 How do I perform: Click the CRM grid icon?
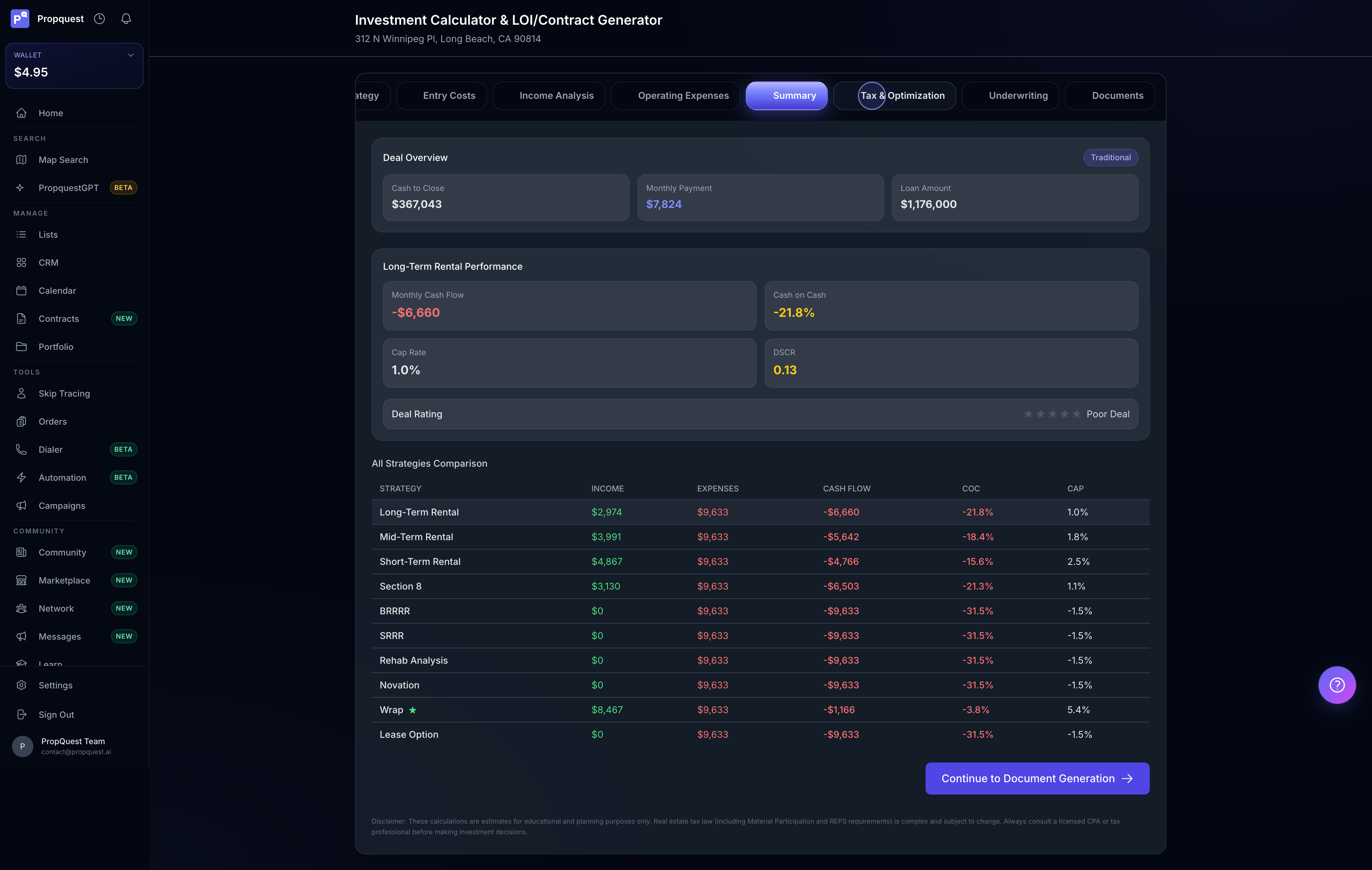pos(22,262)
